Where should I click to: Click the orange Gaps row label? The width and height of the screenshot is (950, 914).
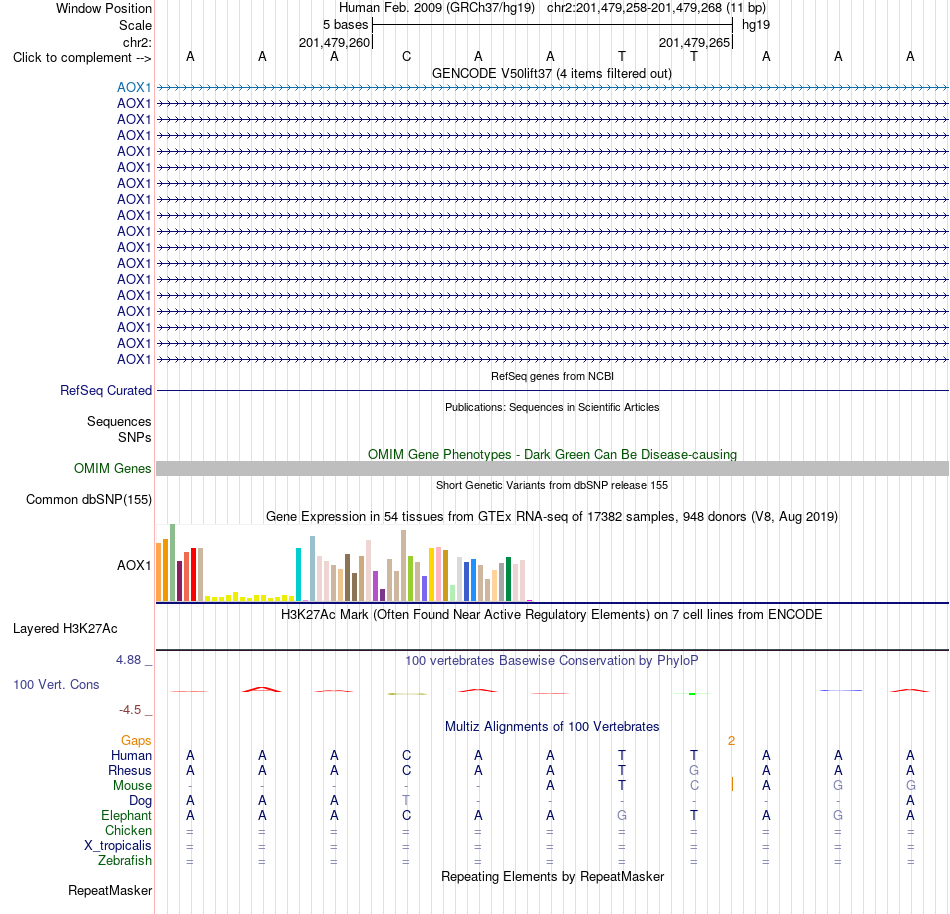click(x=136, y=741)
